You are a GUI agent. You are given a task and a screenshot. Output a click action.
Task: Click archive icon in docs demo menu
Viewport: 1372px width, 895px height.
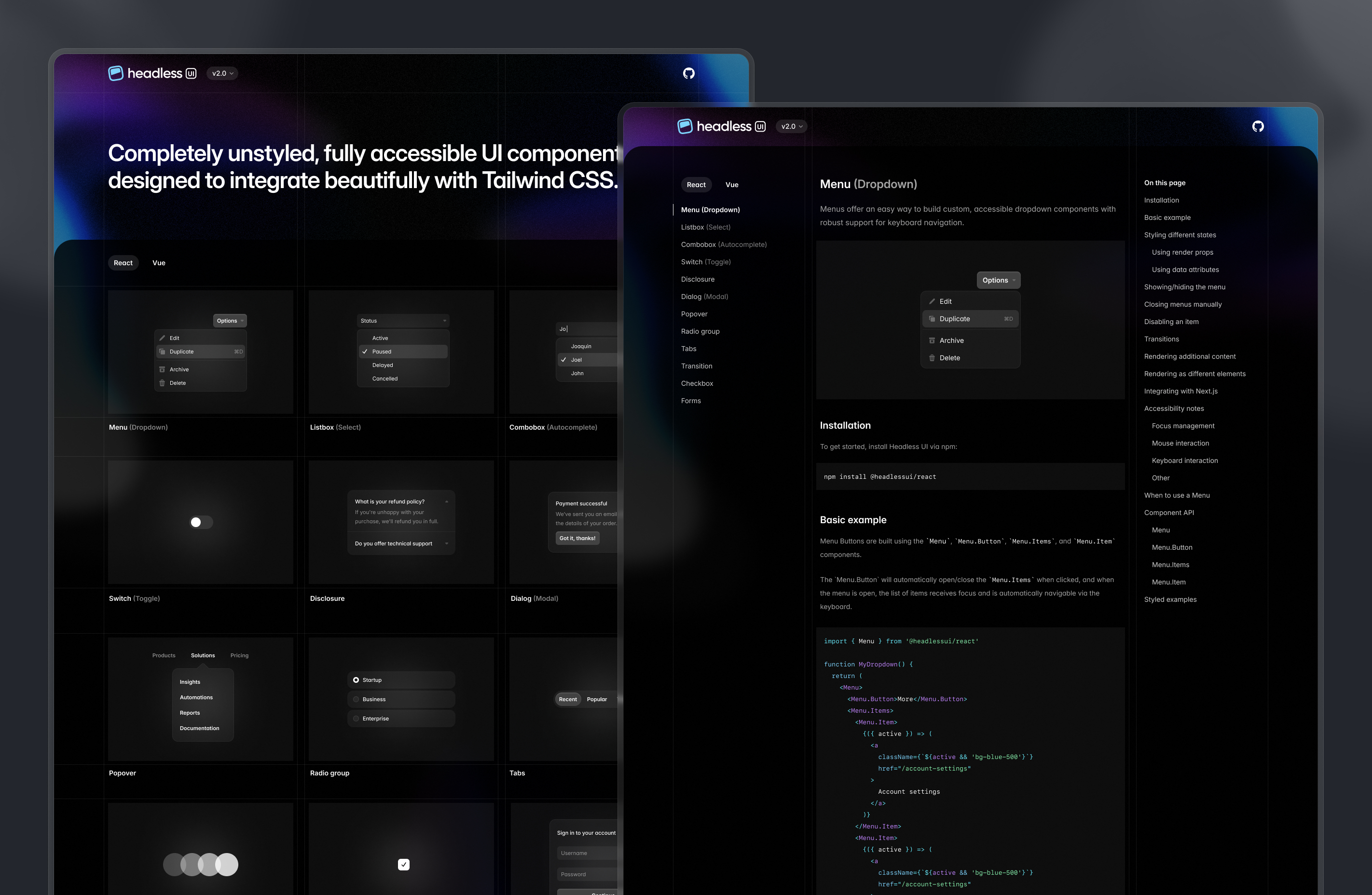(x=932, y=340)
